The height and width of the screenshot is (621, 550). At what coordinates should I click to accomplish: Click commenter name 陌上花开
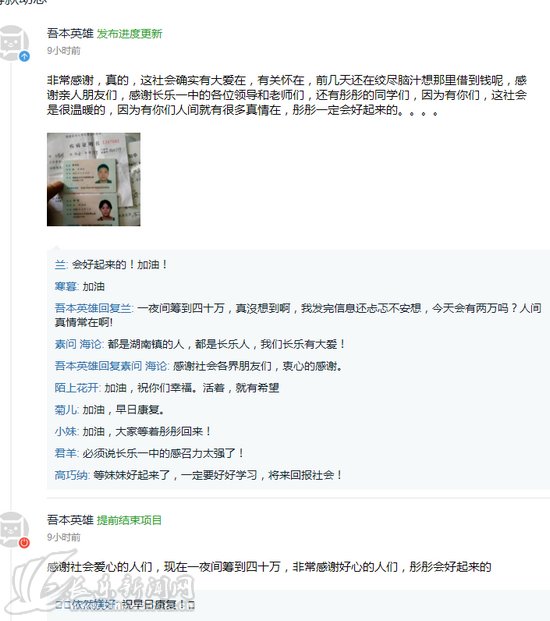coord(77,388)
